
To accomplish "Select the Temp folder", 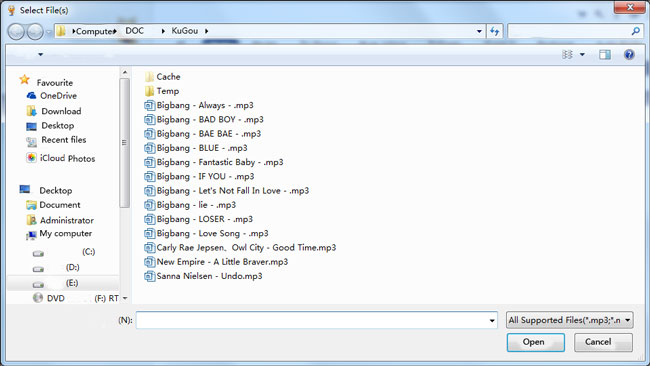I will (x=167, y=91).
